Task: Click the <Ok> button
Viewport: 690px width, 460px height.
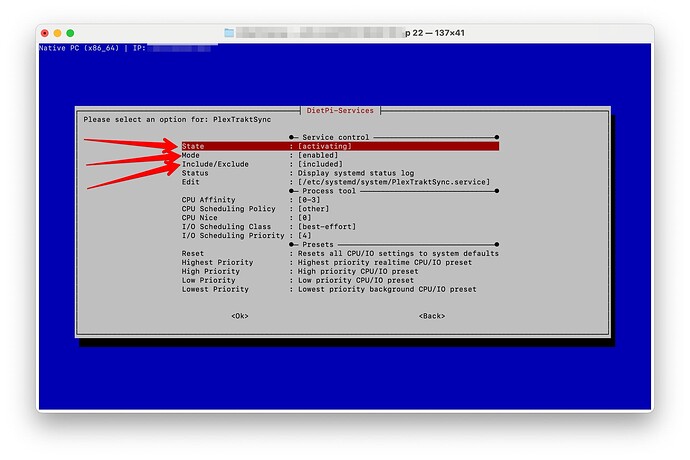Action: click(240, 316)
